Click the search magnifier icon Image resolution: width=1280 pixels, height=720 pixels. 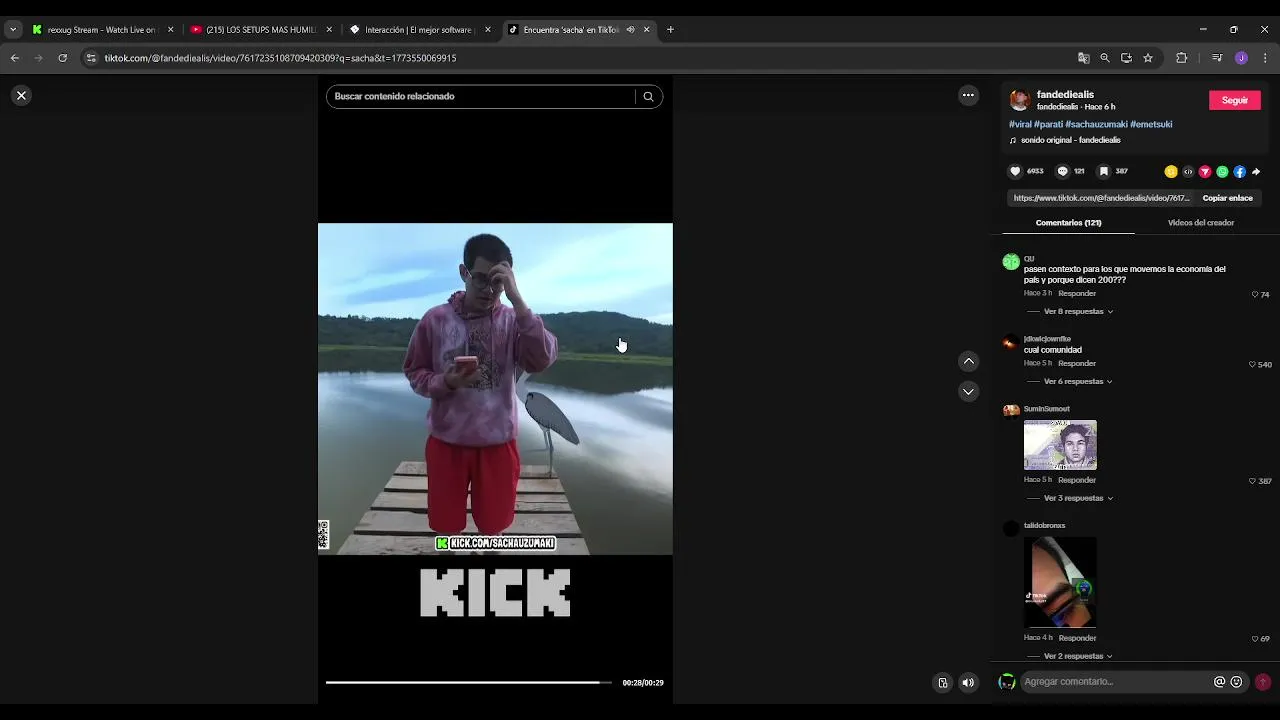(648, 97)
